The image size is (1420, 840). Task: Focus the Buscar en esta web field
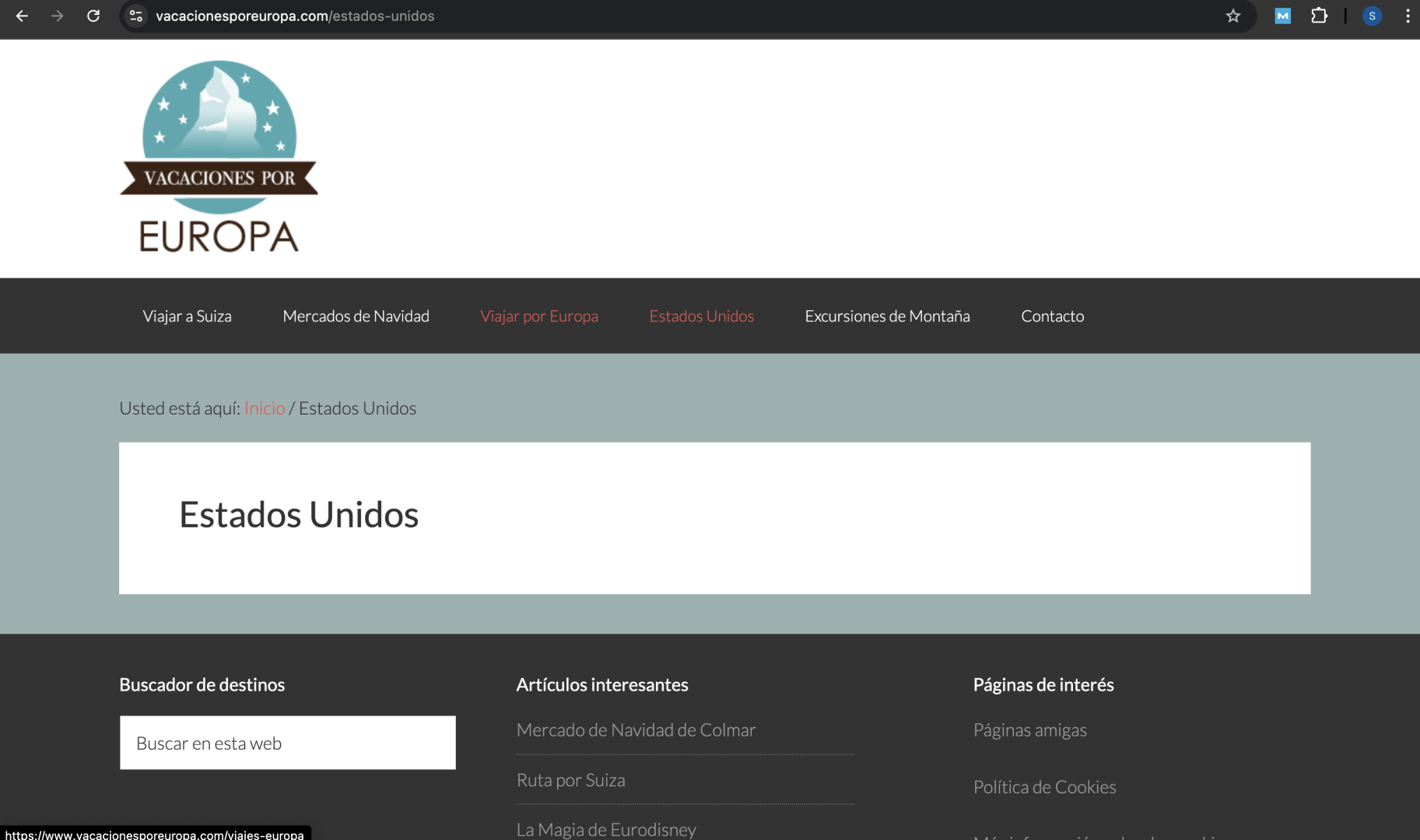pyautogui.click(x=287, y=743)
